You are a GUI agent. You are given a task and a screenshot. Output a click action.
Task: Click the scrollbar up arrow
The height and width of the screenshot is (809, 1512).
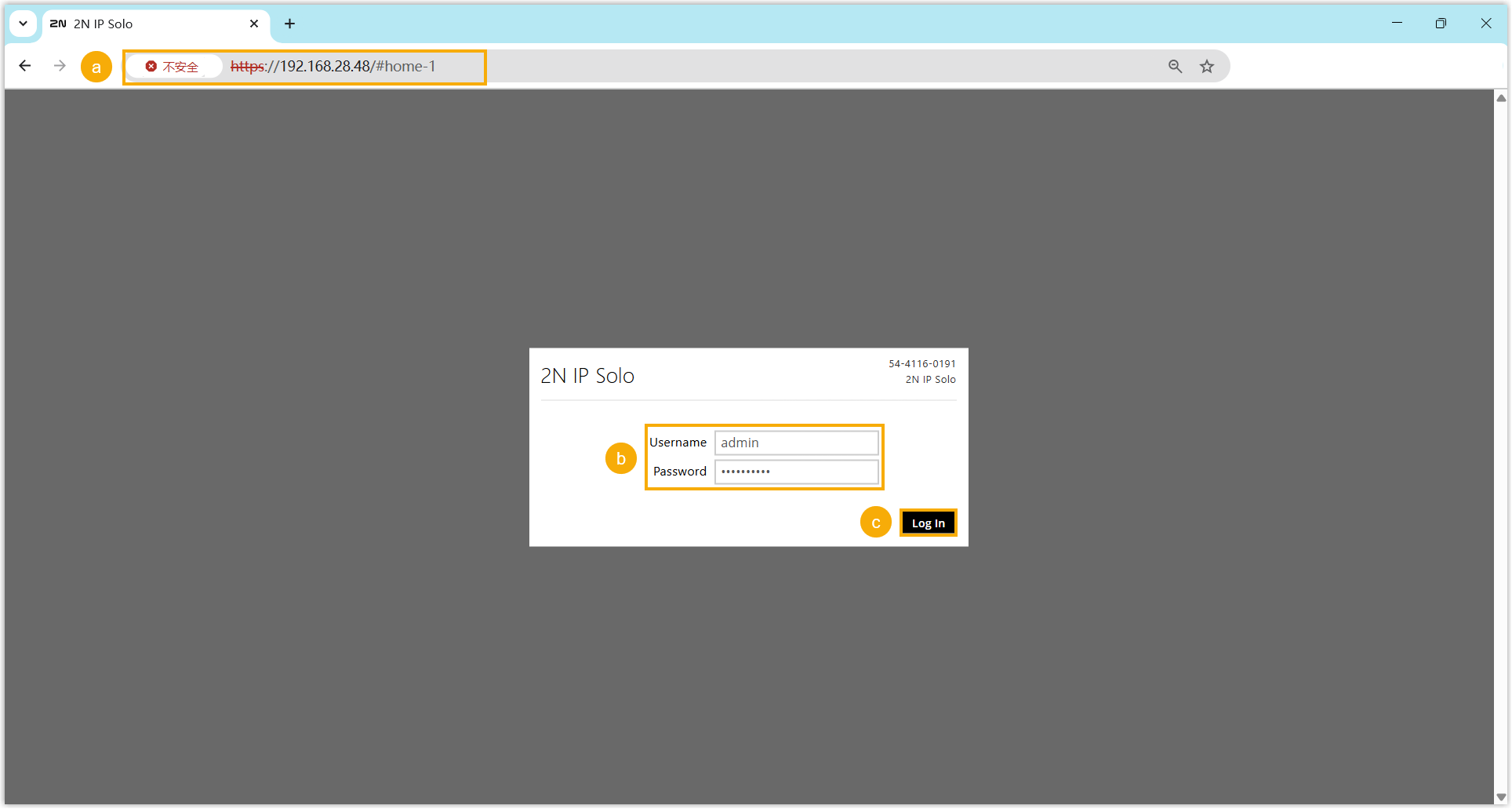coord(1501,98)
